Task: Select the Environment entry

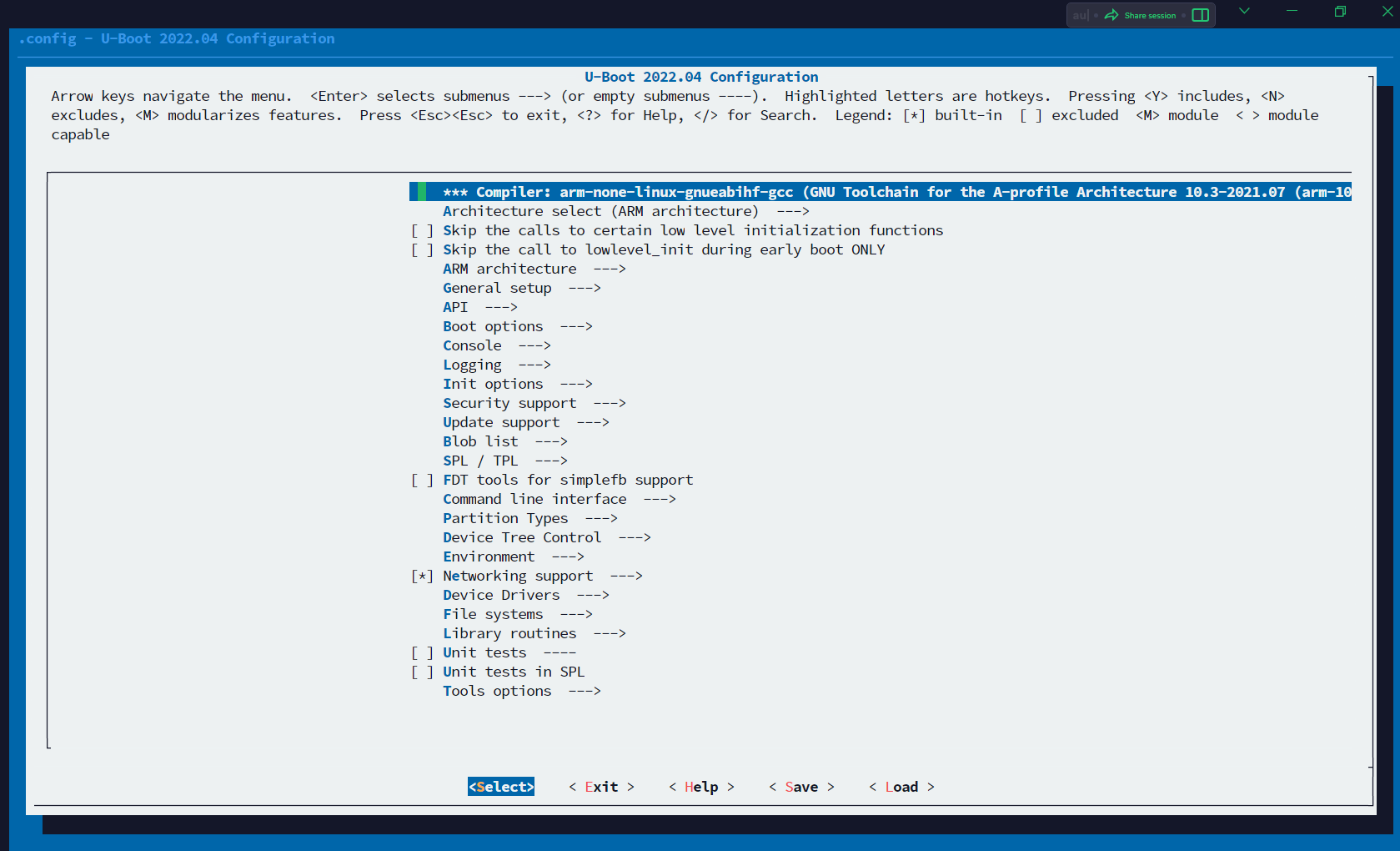Action: 513,557
